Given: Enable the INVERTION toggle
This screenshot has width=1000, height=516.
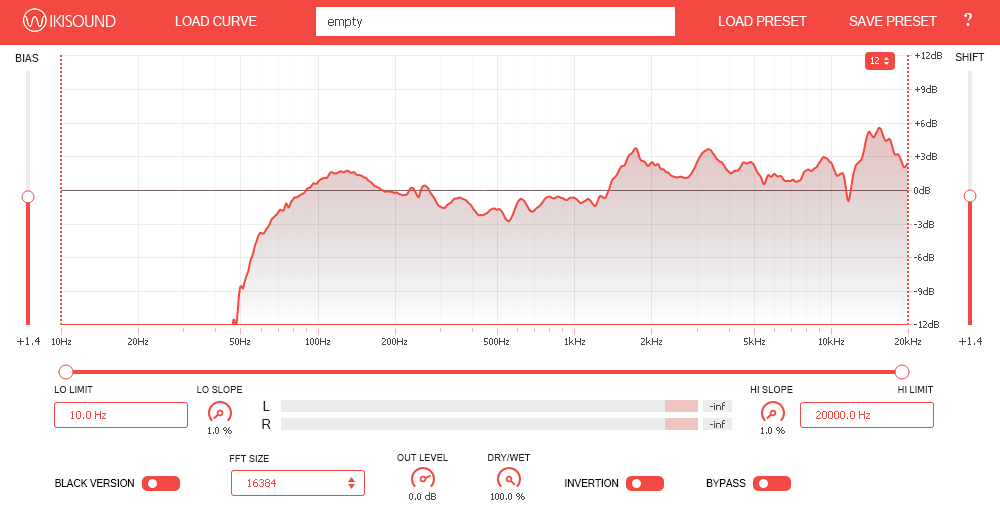Looking at the screenshot, I should pyautogui.click(x=645, y=484).
